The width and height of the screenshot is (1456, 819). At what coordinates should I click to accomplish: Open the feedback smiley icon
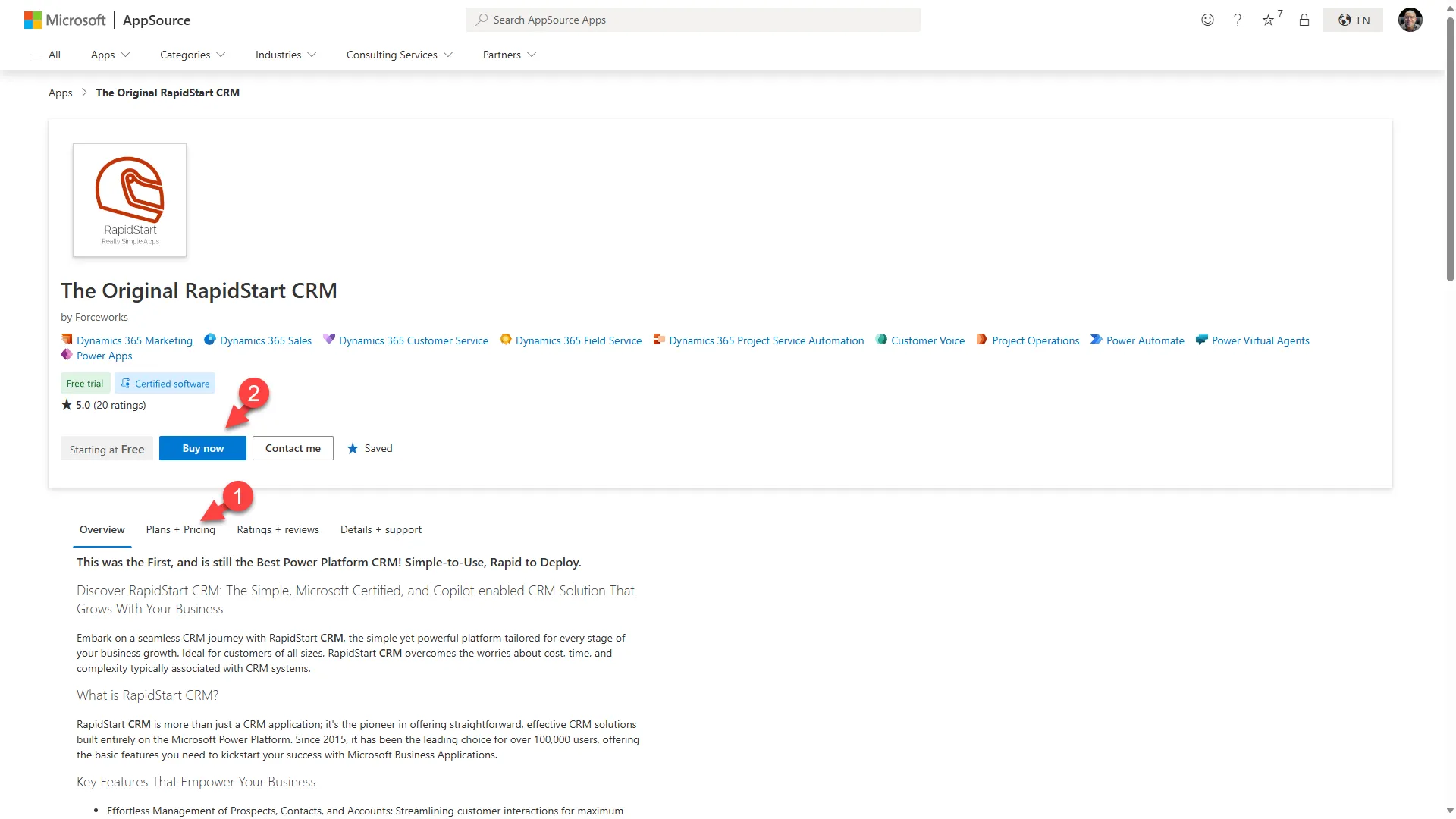1207,20
